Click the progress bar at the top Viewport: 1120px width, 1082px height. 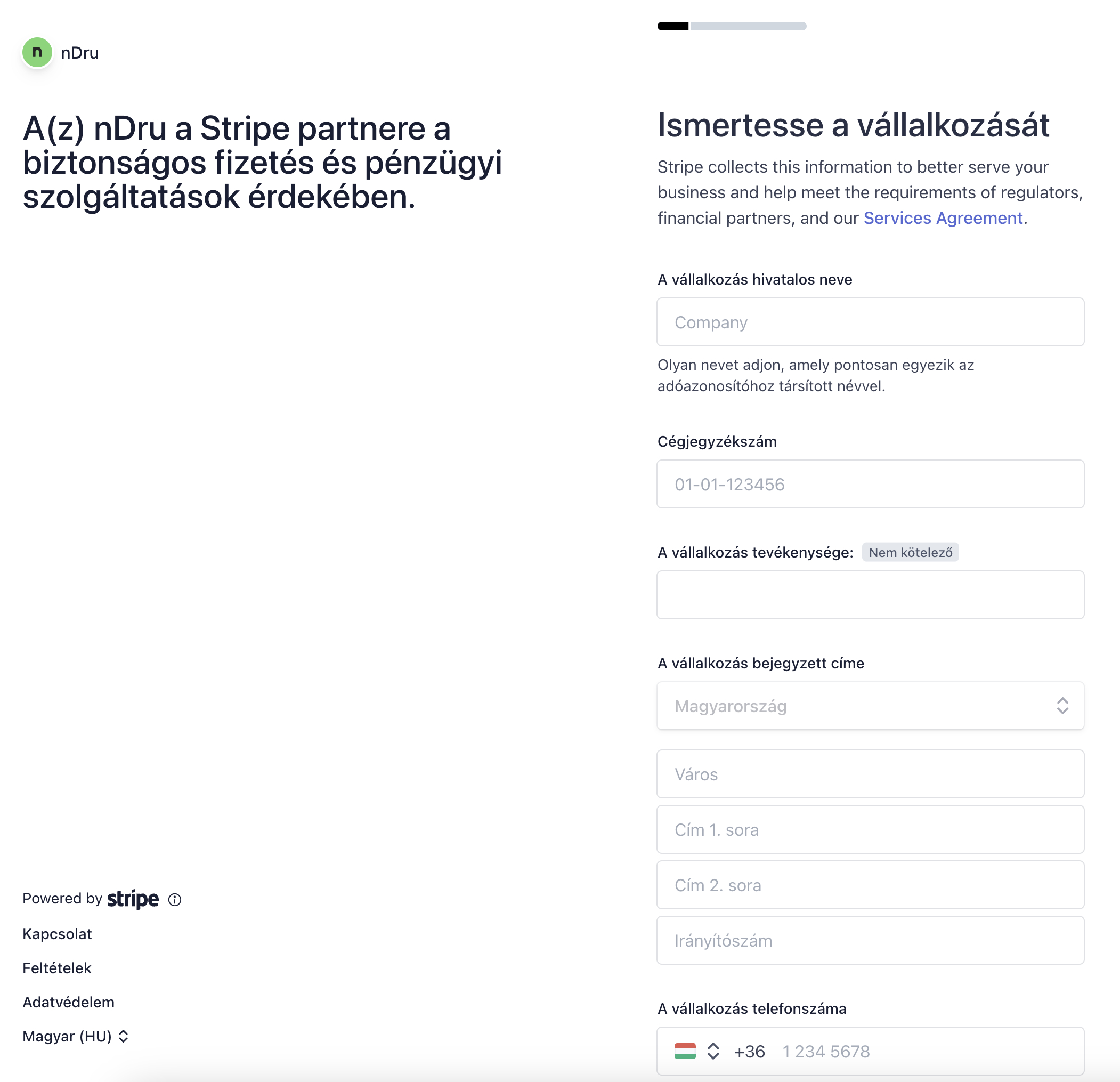pyautogui.click(x=732, y=26)
